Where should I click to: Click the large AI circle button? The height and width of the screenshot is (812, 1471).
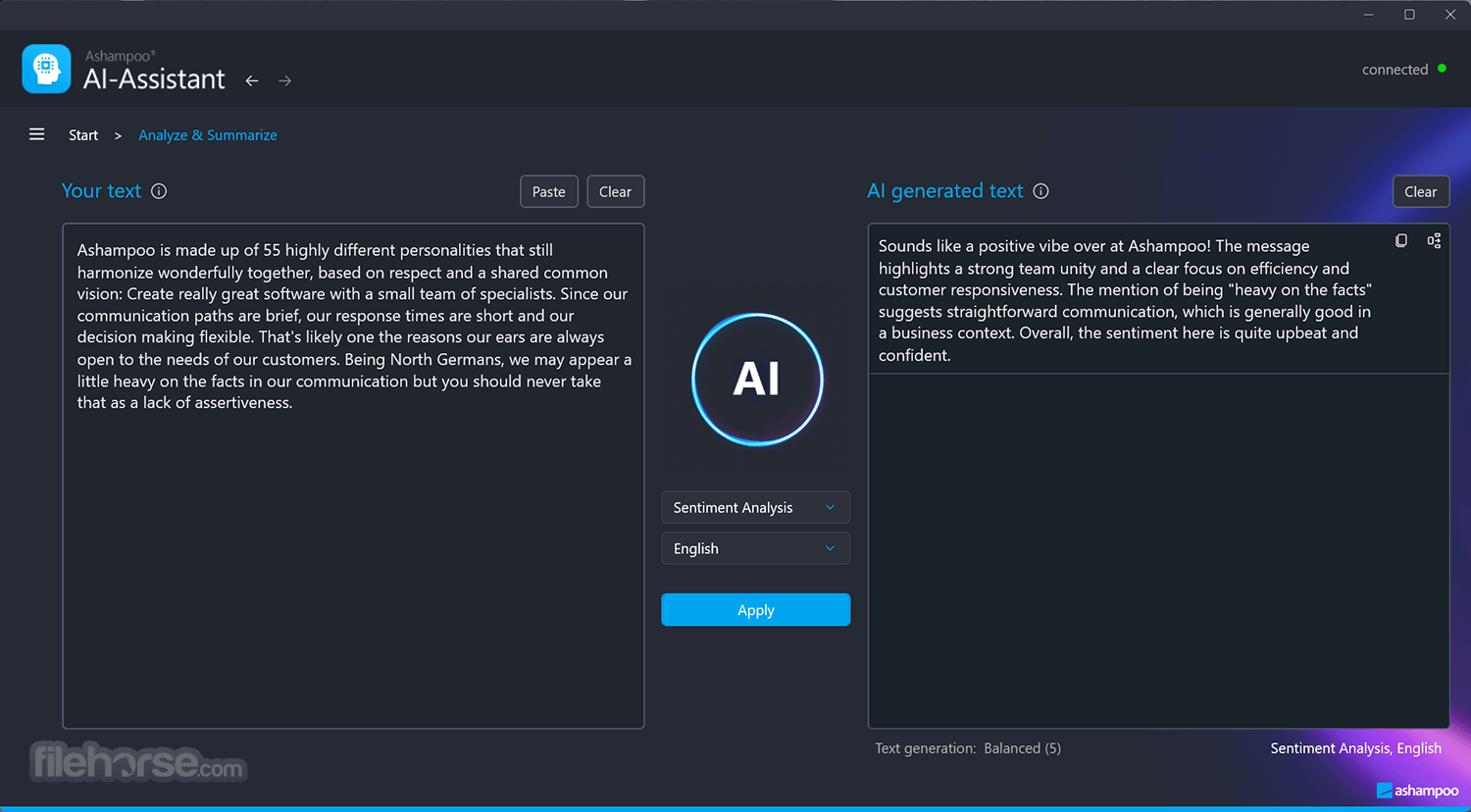click(x=756, y=380)
